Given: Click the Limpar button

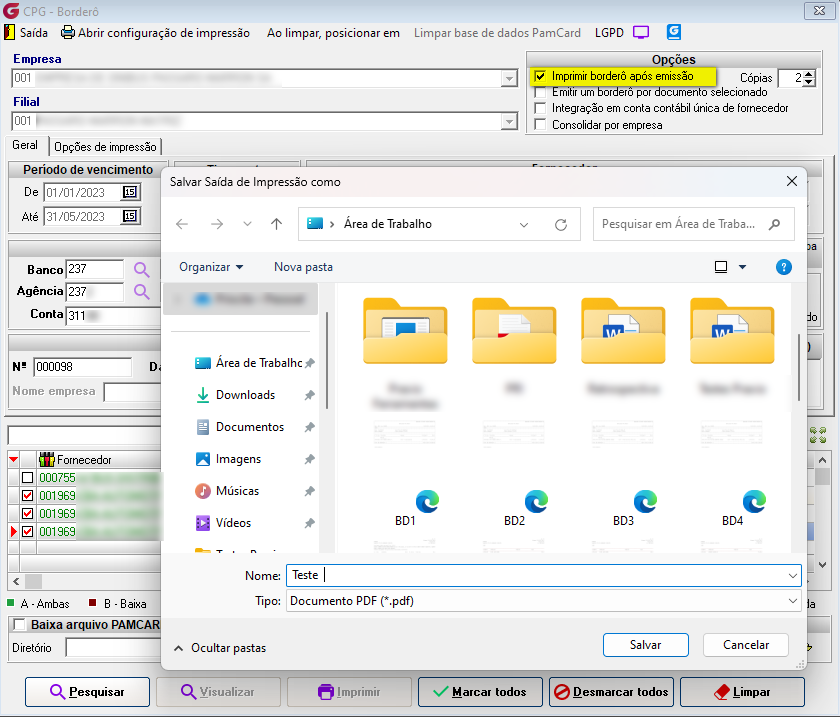Looking at the screenshot, I should tap(742, 692).
